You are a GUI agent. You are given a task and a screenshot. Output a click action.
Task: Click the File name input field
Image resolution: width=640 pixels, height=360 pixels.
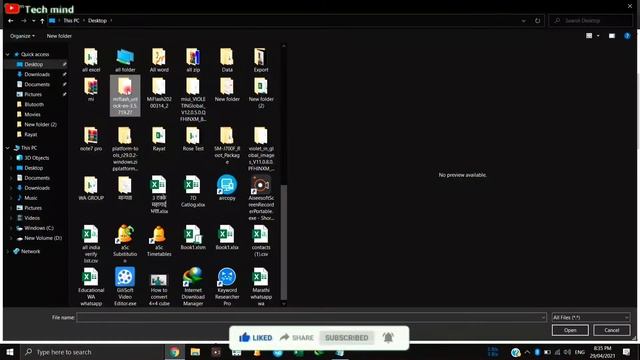pyautogui.click(x=311, y=317)
